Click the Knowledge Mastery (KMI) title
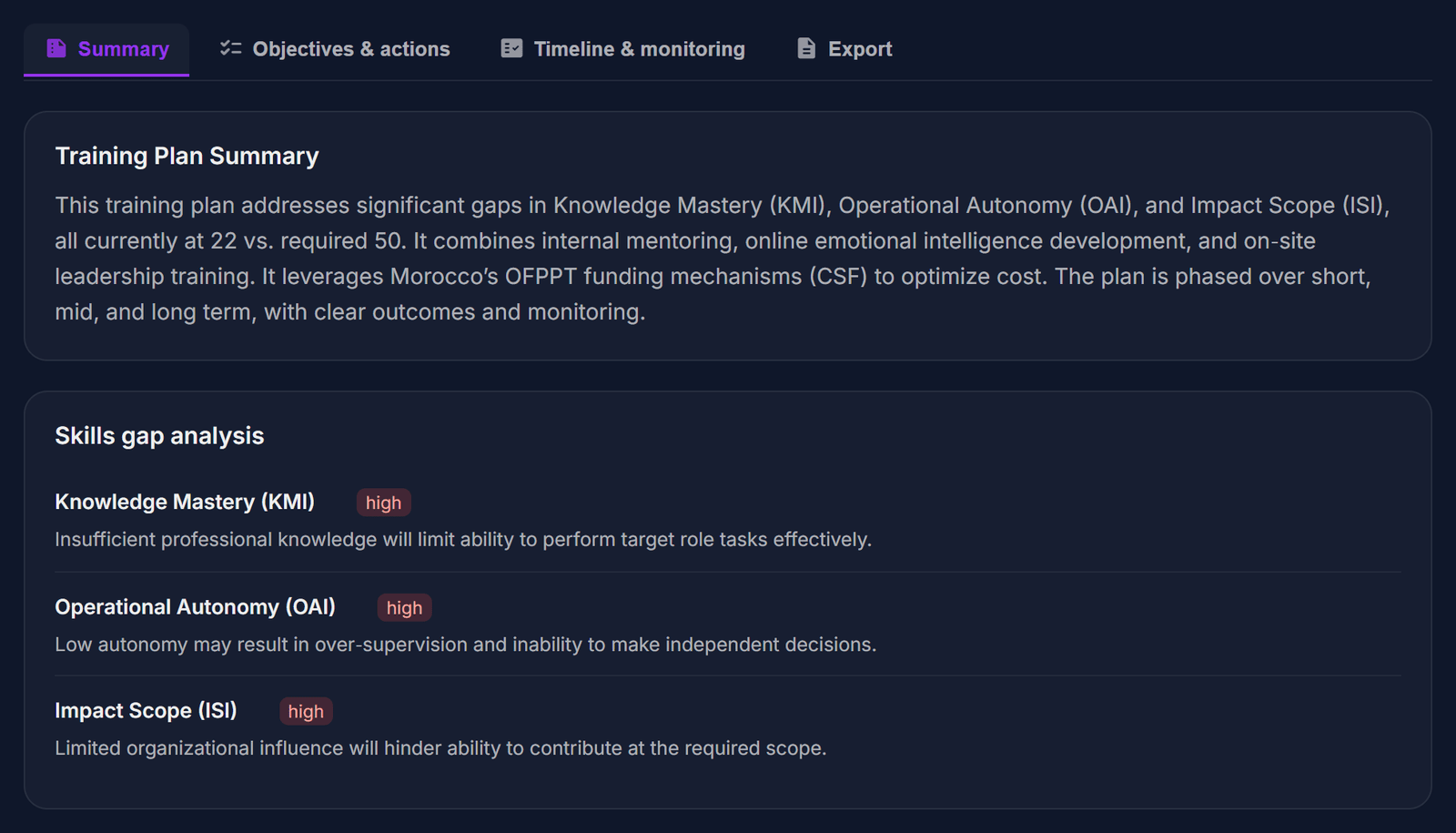This screenshot has height=833, width=1456. pyautogui.click(x=185, y=502)
